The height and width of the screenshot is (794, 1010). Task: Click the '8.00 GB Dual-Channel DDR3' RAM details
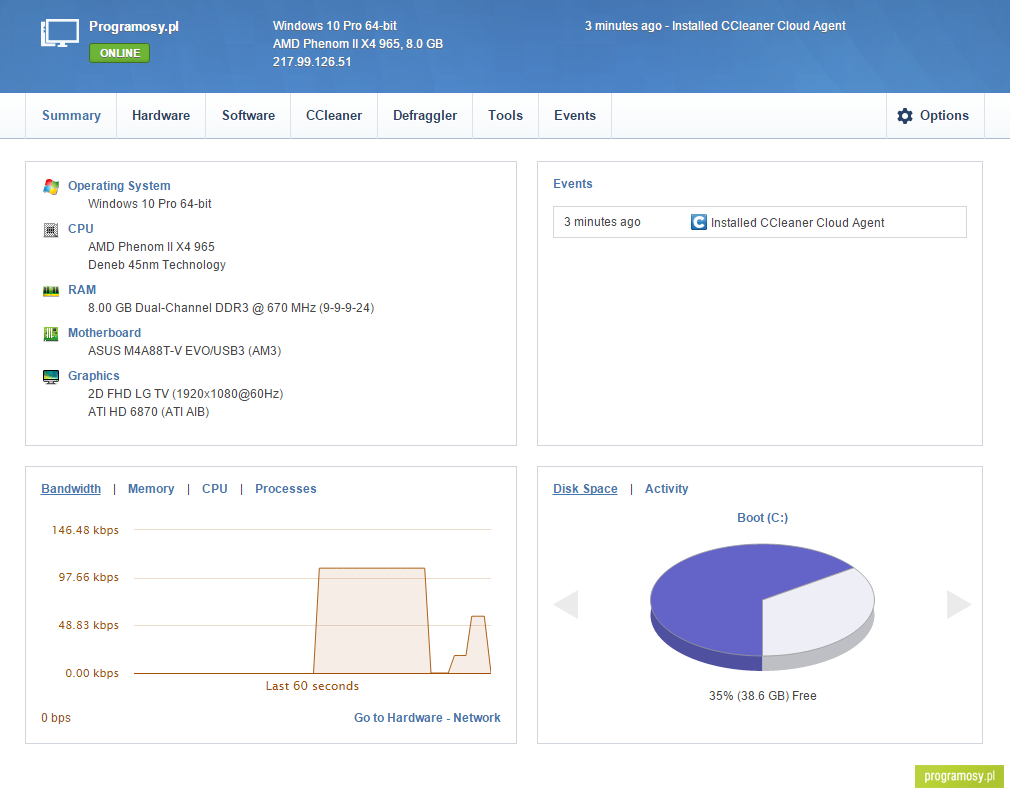231,308
